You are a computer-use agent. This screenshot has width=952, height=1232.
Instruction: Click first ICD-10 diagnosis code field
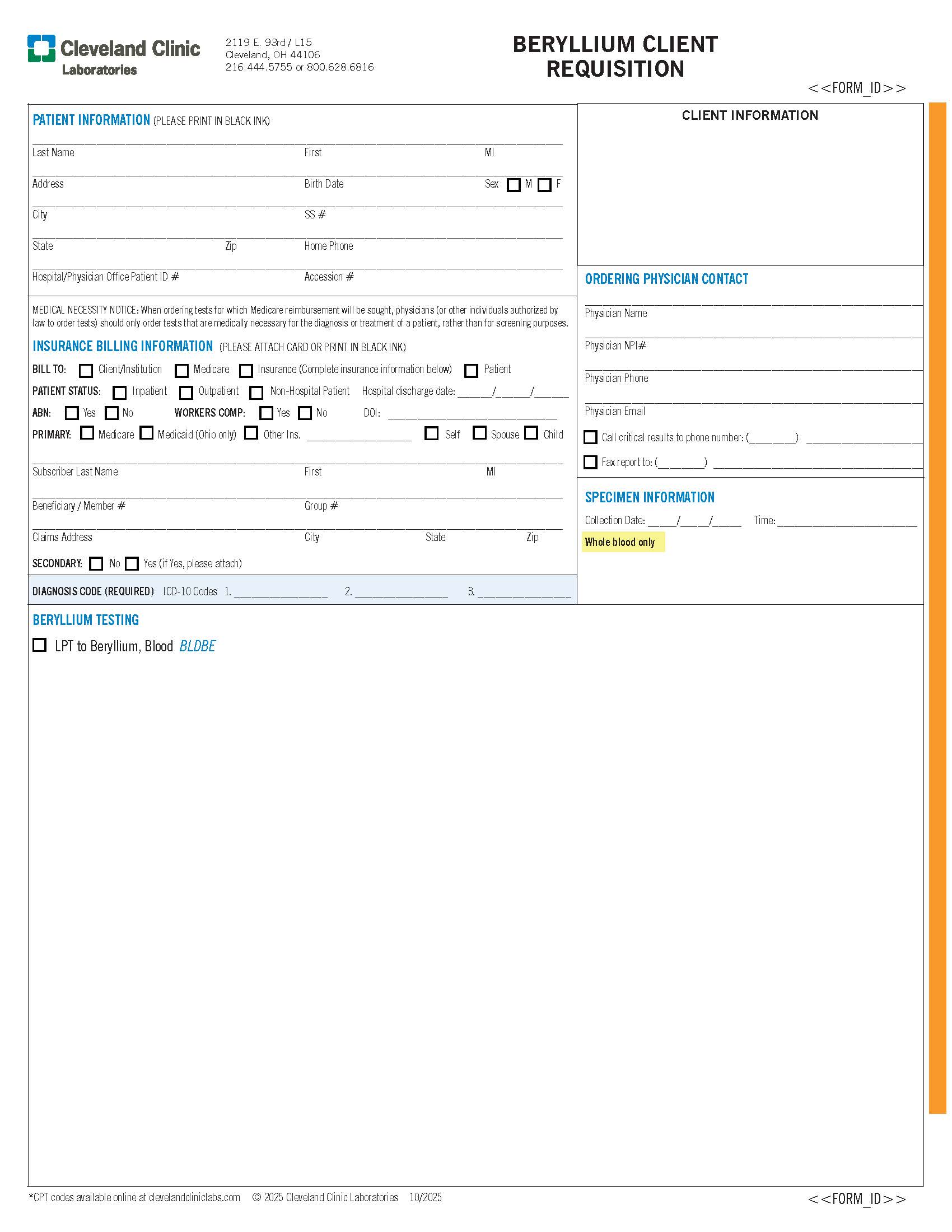click(281, 592)
